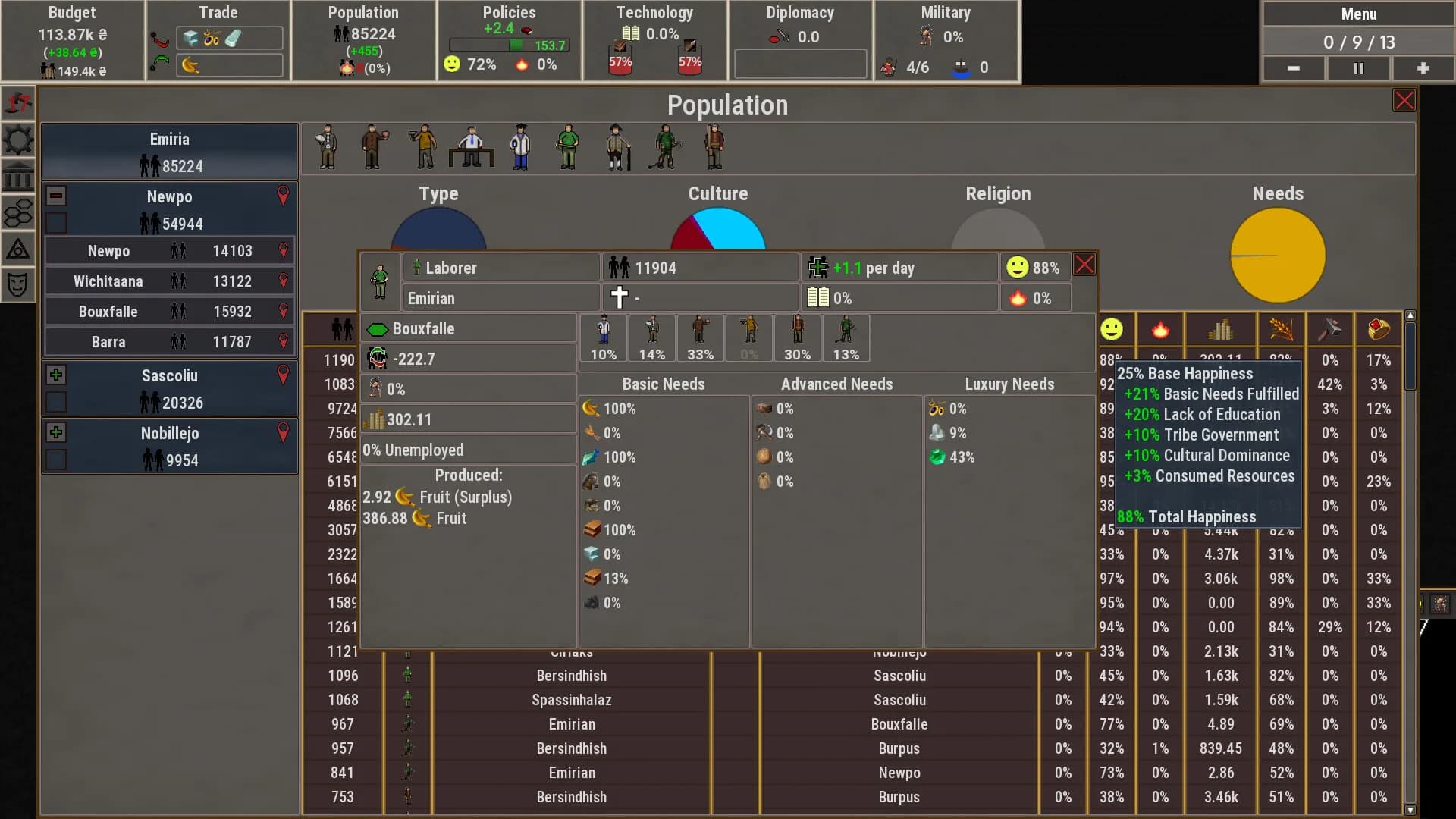This screenshot has width=1456, height=819.
Task: Select the bureaucrat at desk population icon
Action: pyautogui.click(x=471, y=147)
